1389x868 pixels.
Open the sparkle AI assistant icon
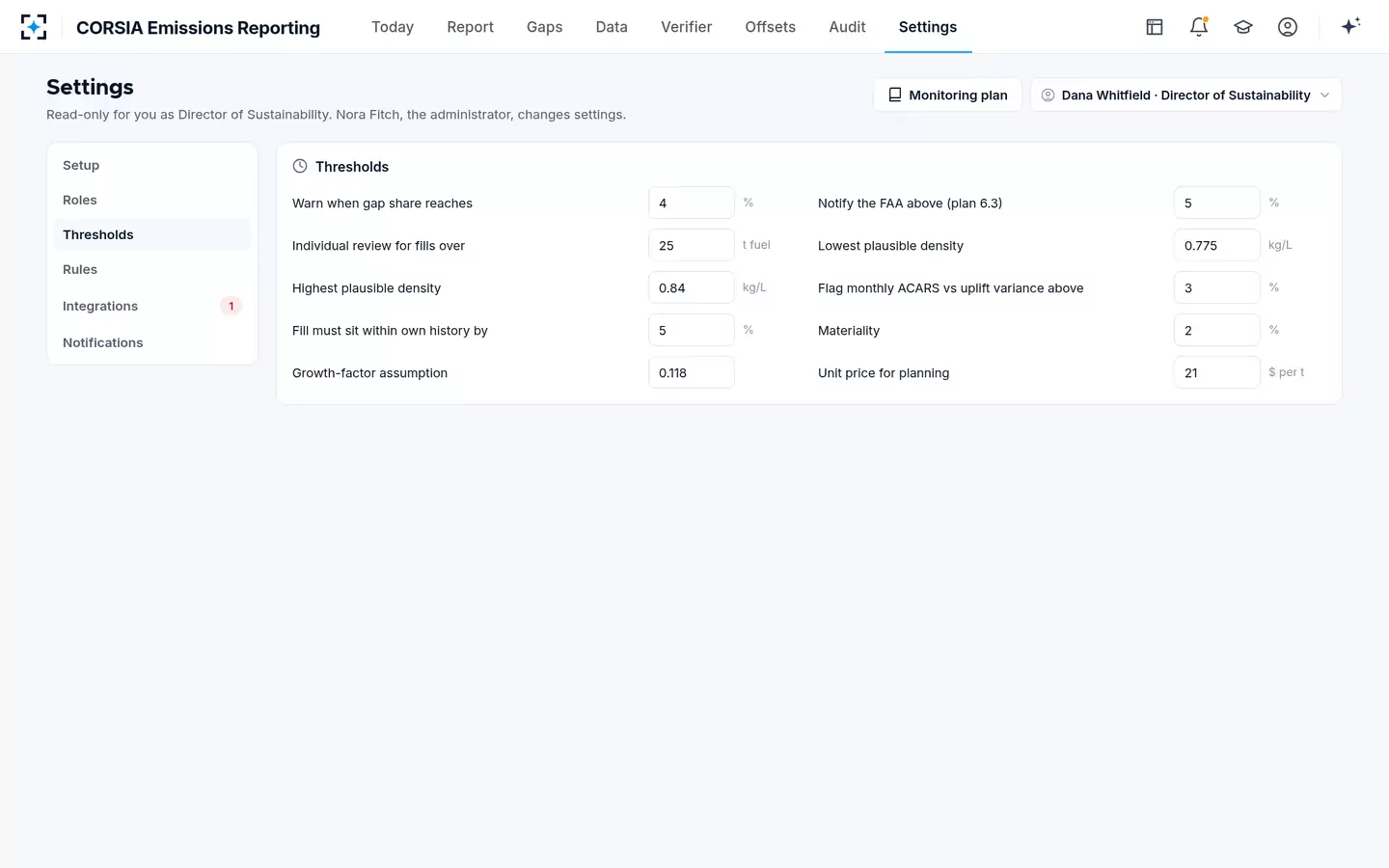(x=1350, y=26)
